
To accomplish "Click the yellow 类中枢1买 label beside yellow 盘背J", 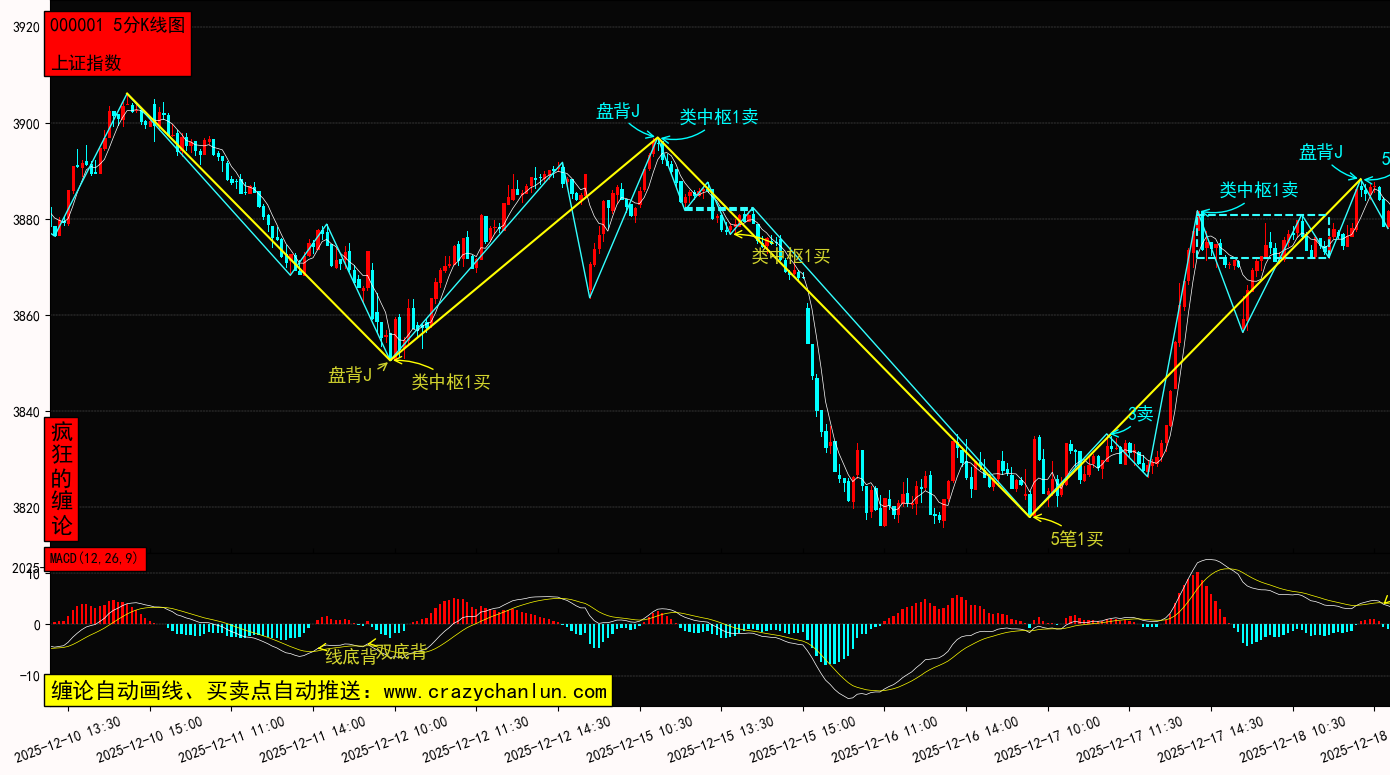I will [451, 381].
